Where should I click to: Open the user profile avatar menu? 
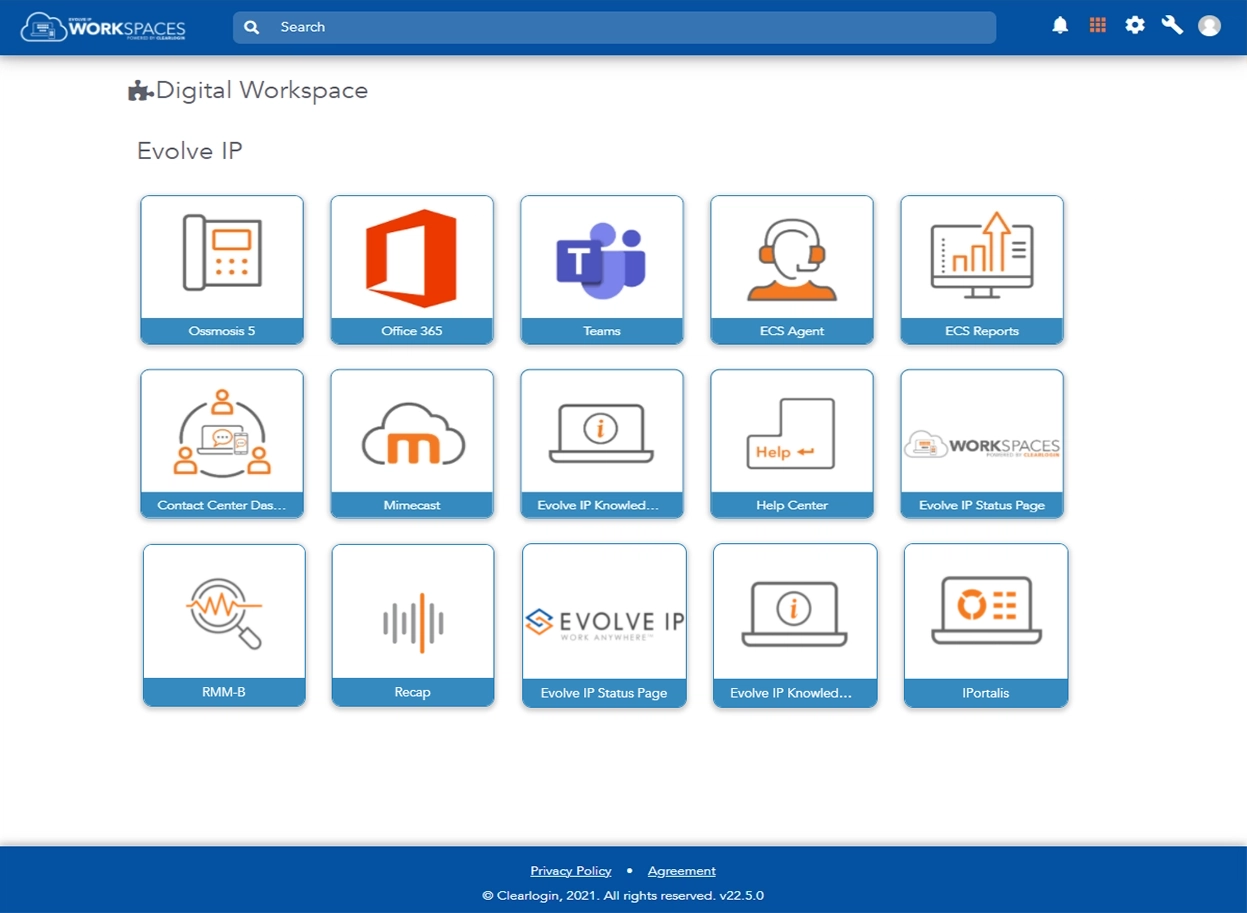click(1210, 26)
